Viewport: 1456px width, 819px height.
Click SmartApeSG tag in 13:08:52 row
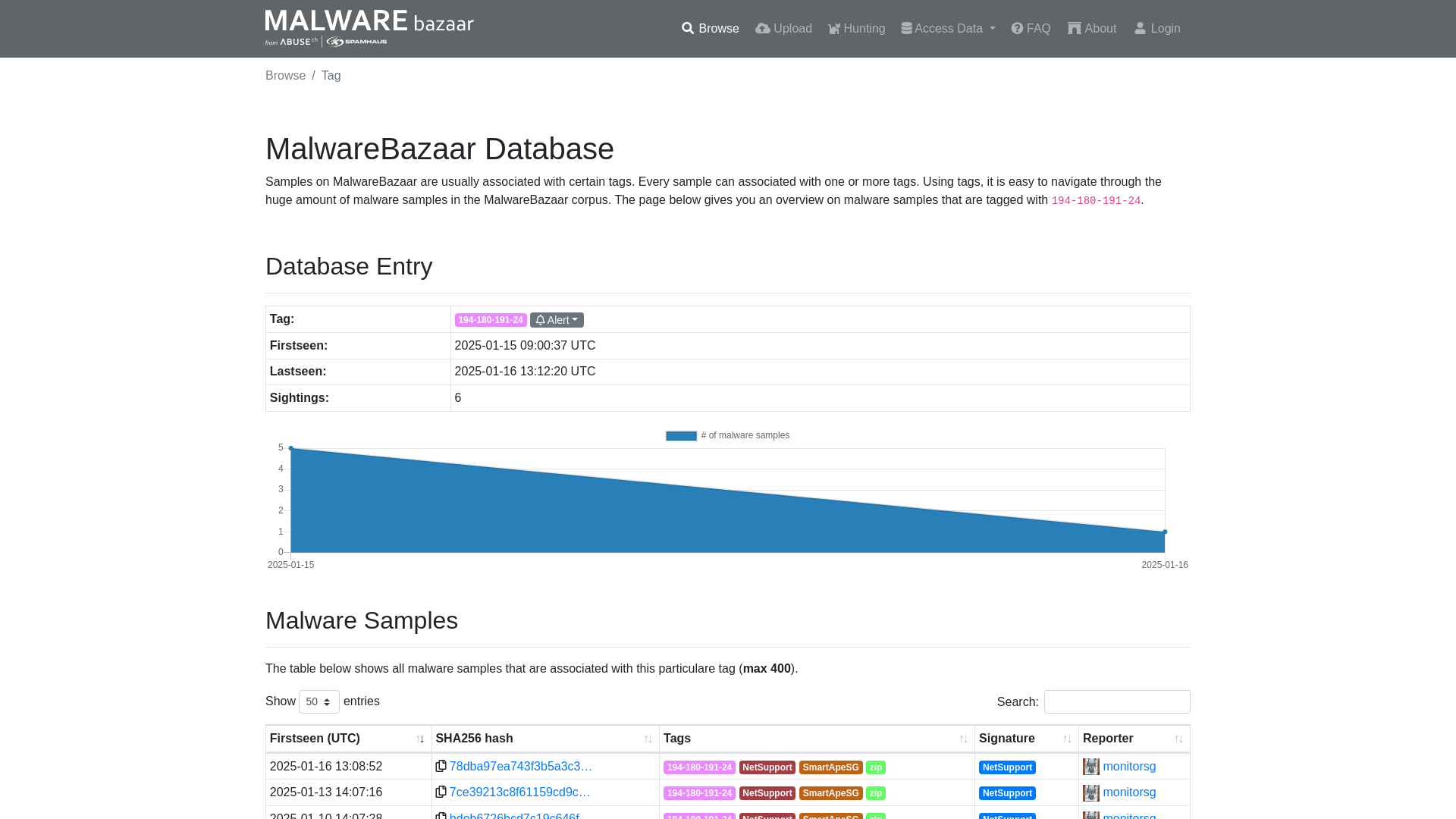tap(830, 767)
